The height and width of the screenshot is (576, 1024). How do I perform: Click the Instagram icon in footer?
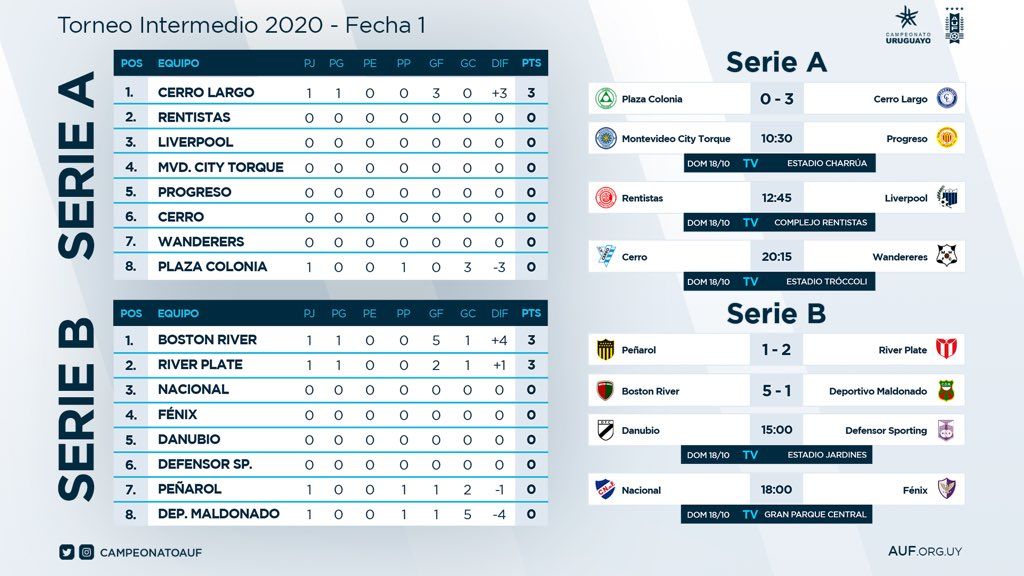[x=87, y=552]
